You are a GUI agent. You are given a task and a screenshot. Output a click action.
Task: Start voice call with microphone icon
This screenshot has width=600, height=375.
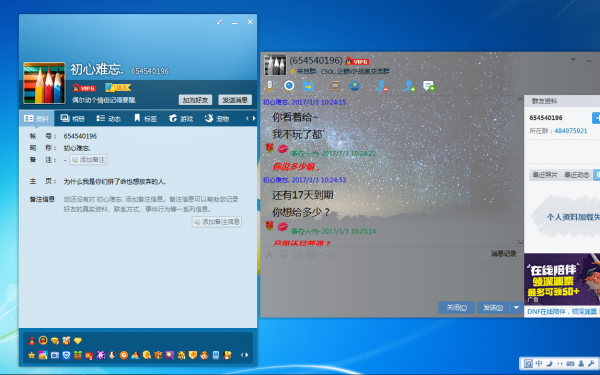tap(269, 86)
